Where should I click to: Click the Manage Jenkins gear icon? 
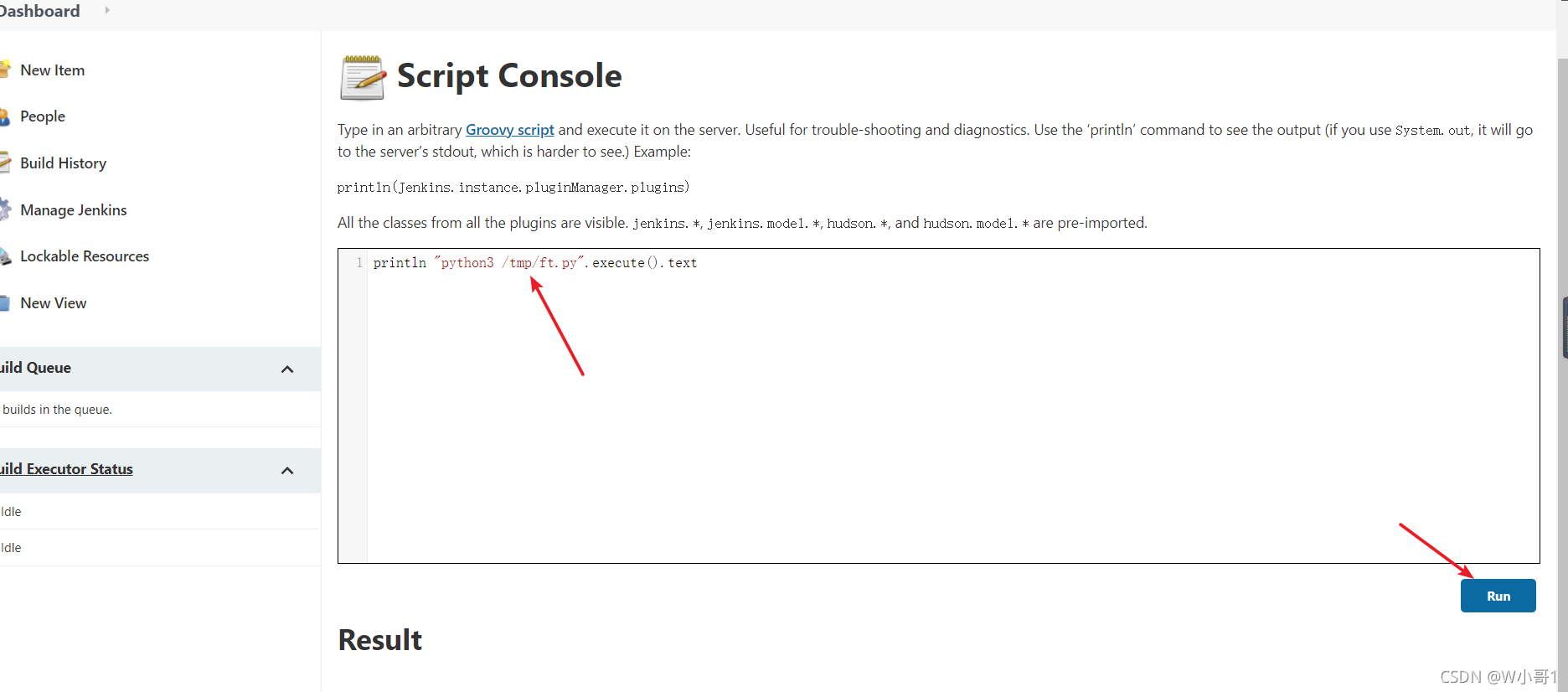4,209
